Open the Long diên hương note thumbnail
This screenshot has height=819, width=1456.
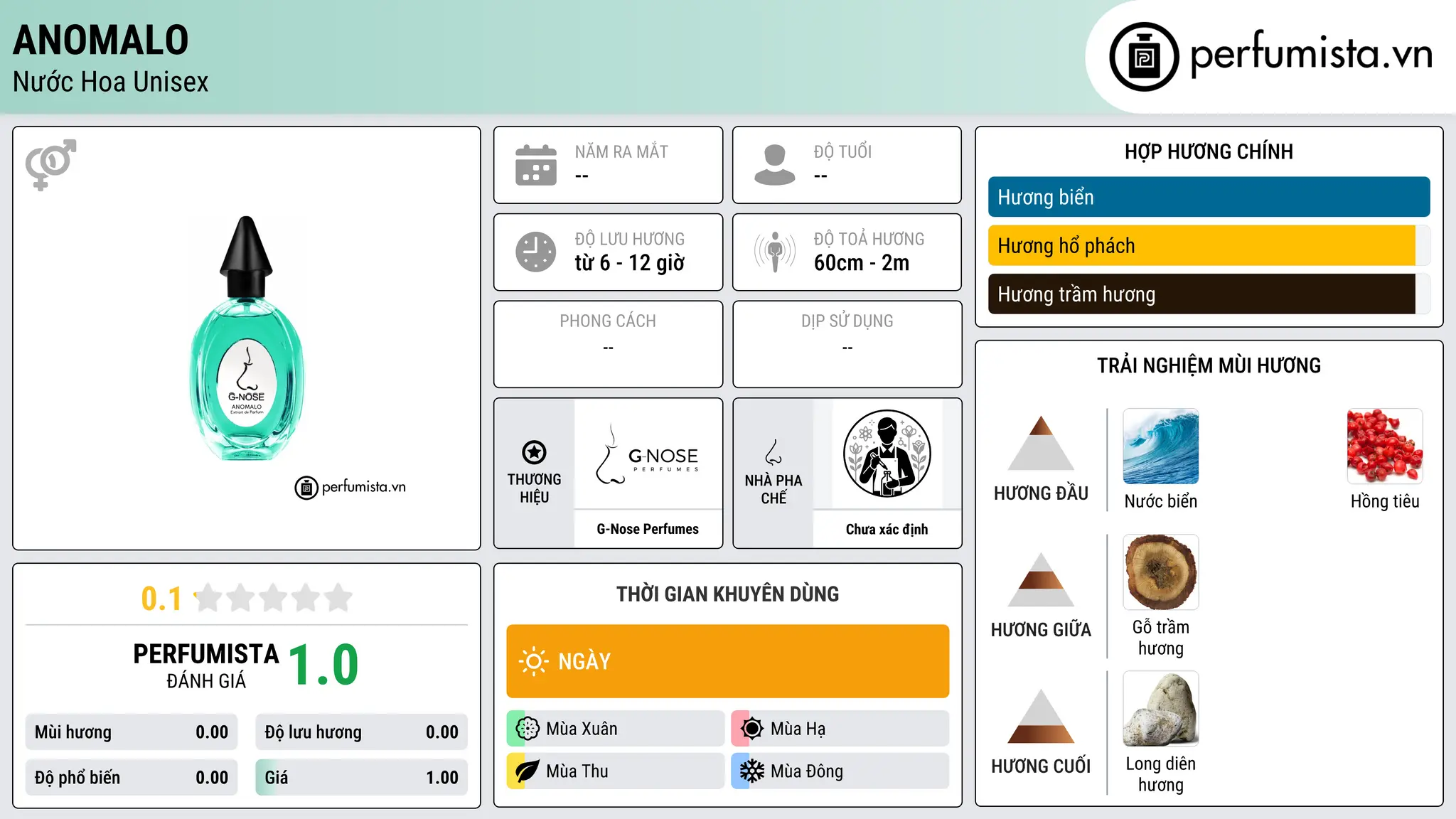coord(1161,709)
